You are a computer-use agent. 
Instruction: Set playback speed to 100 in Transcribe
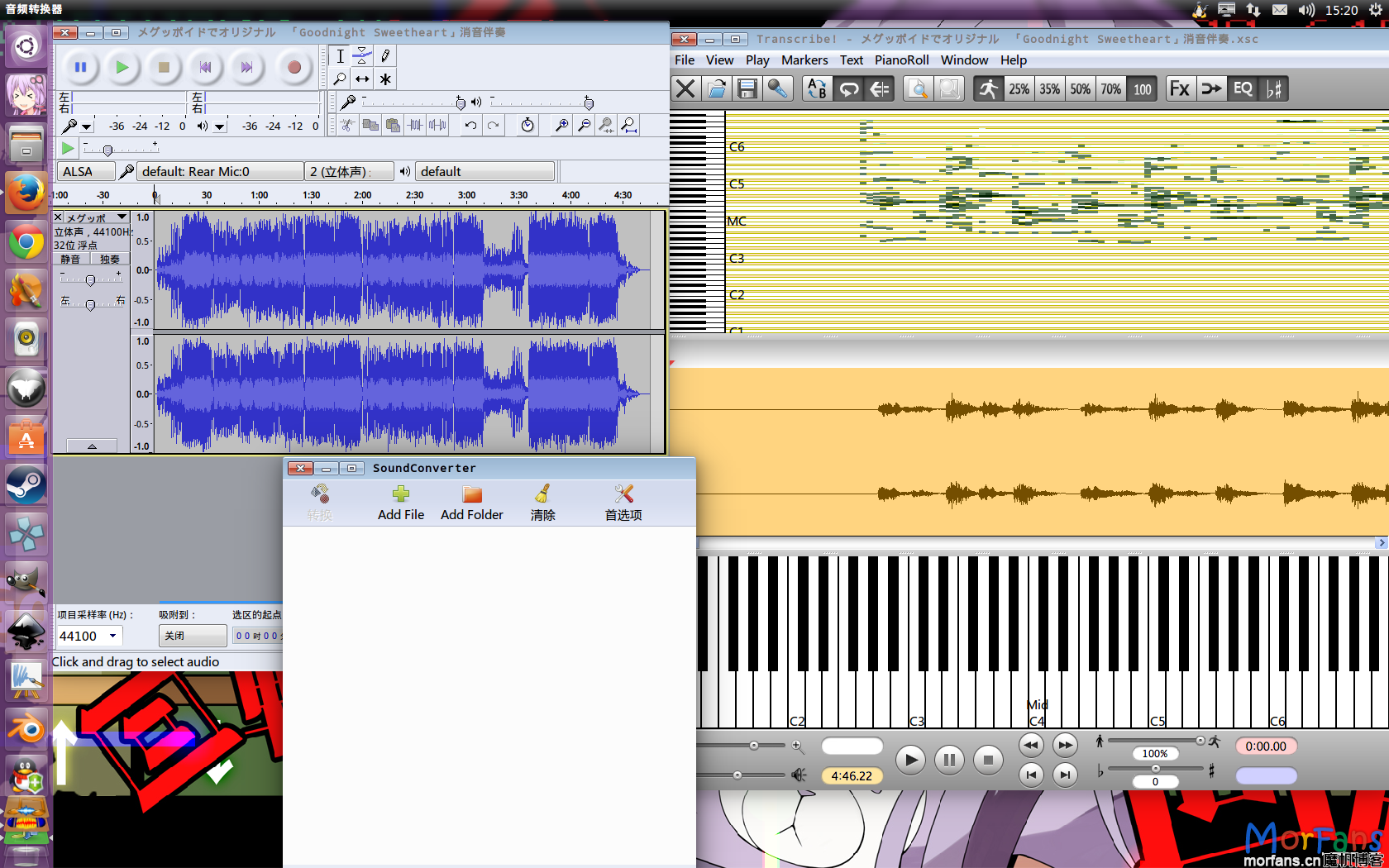coord(1142,88)
